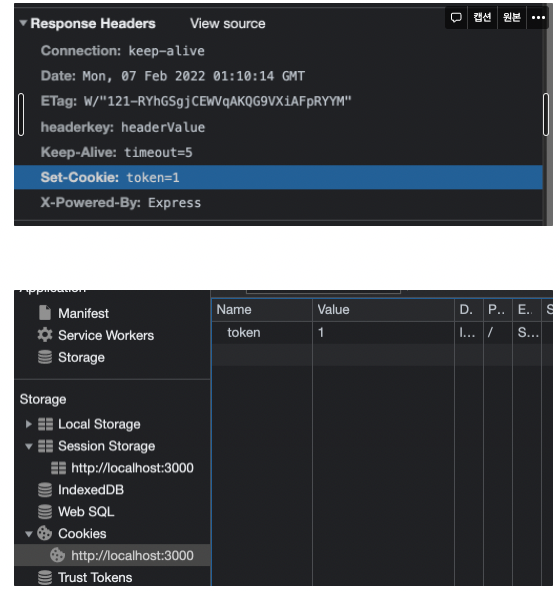Click the cookie expires cell S...
This screenshot has width=559, height=591.
coord(527,332)
